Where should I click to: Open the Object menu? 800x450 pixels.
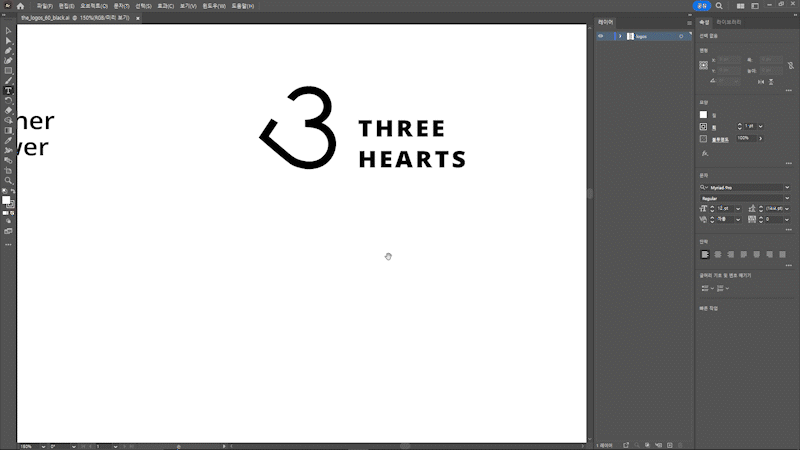pos(94,6)
